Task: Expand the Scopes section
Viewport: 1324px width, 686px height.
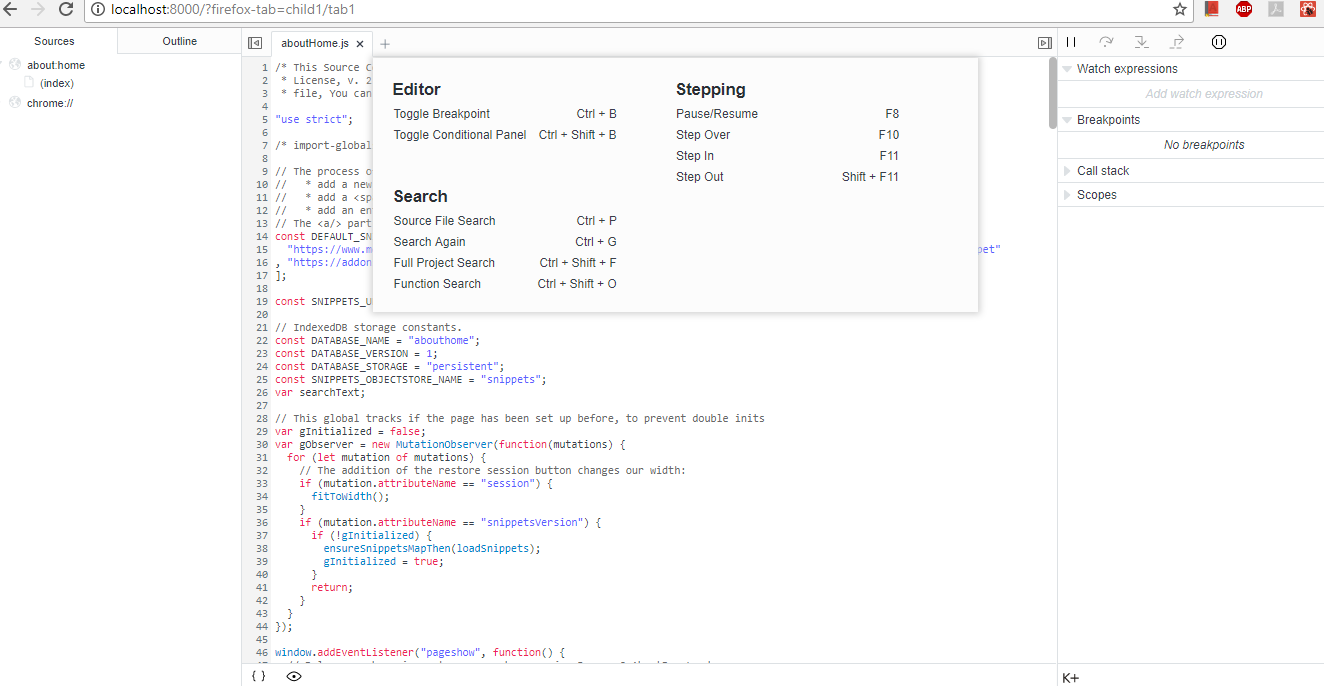Action: click(1067, 195)
